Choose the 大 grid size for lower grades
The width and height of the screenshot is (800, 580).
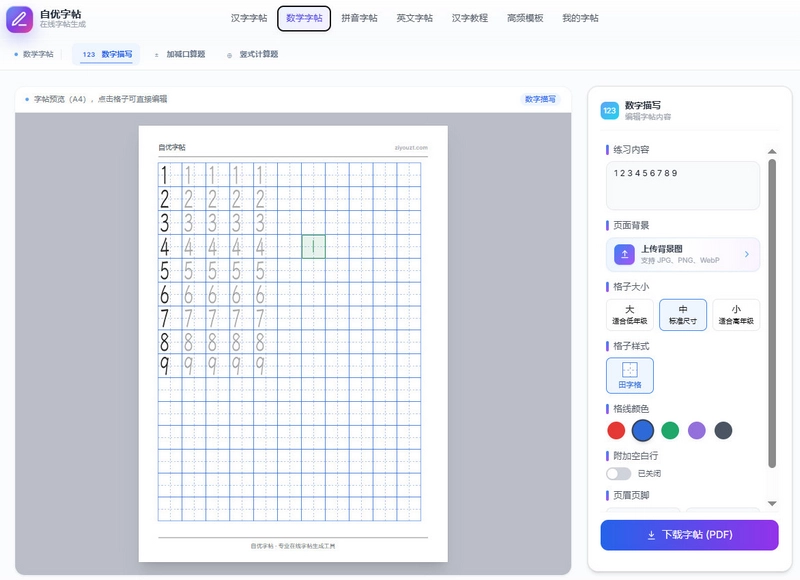click(630, 315)
